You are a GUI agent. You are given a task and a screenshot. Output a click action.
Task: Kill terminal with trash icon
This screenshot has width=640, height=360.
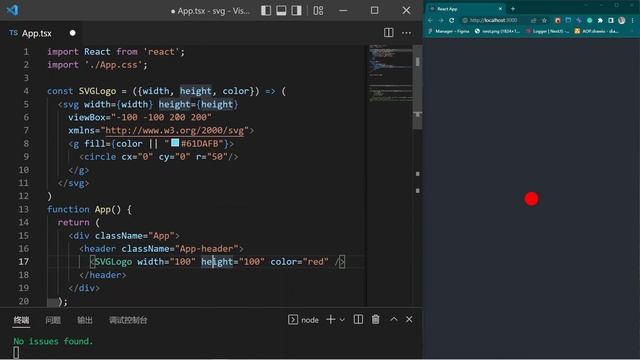[376, 320]
